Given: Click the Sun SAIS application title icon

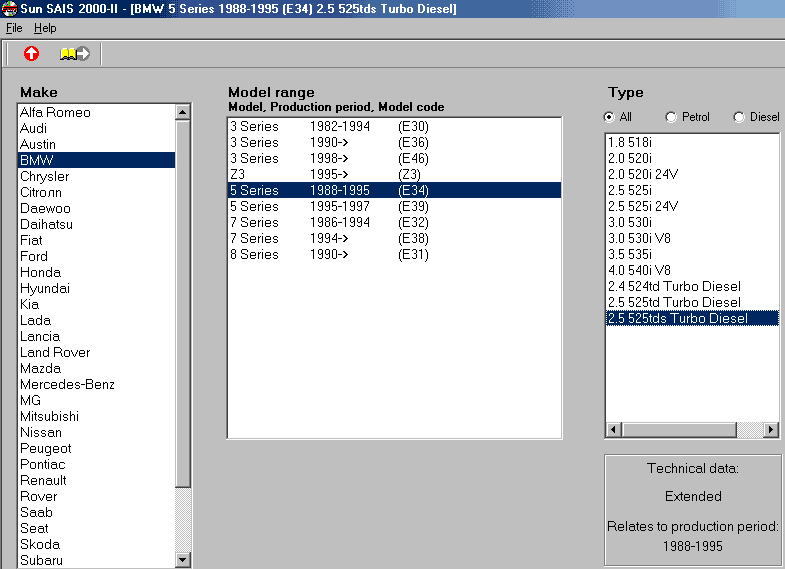Looking at the screenshot, I should [x=9, y=9].
